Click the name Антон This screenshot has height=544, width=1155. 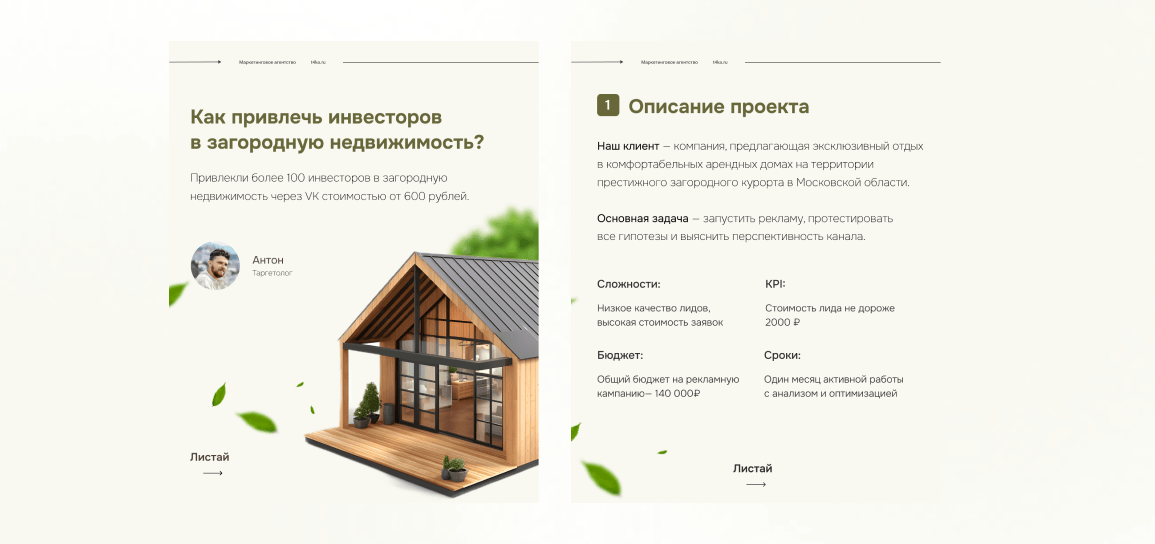pos(268,260)
